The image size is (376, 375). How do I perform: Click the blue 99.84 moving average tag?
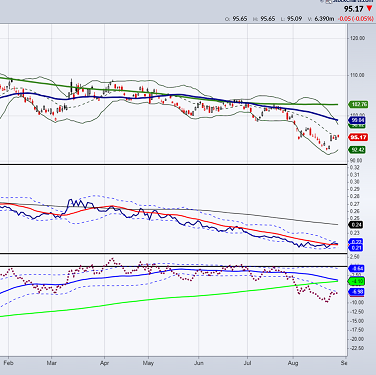pos(358,120)
